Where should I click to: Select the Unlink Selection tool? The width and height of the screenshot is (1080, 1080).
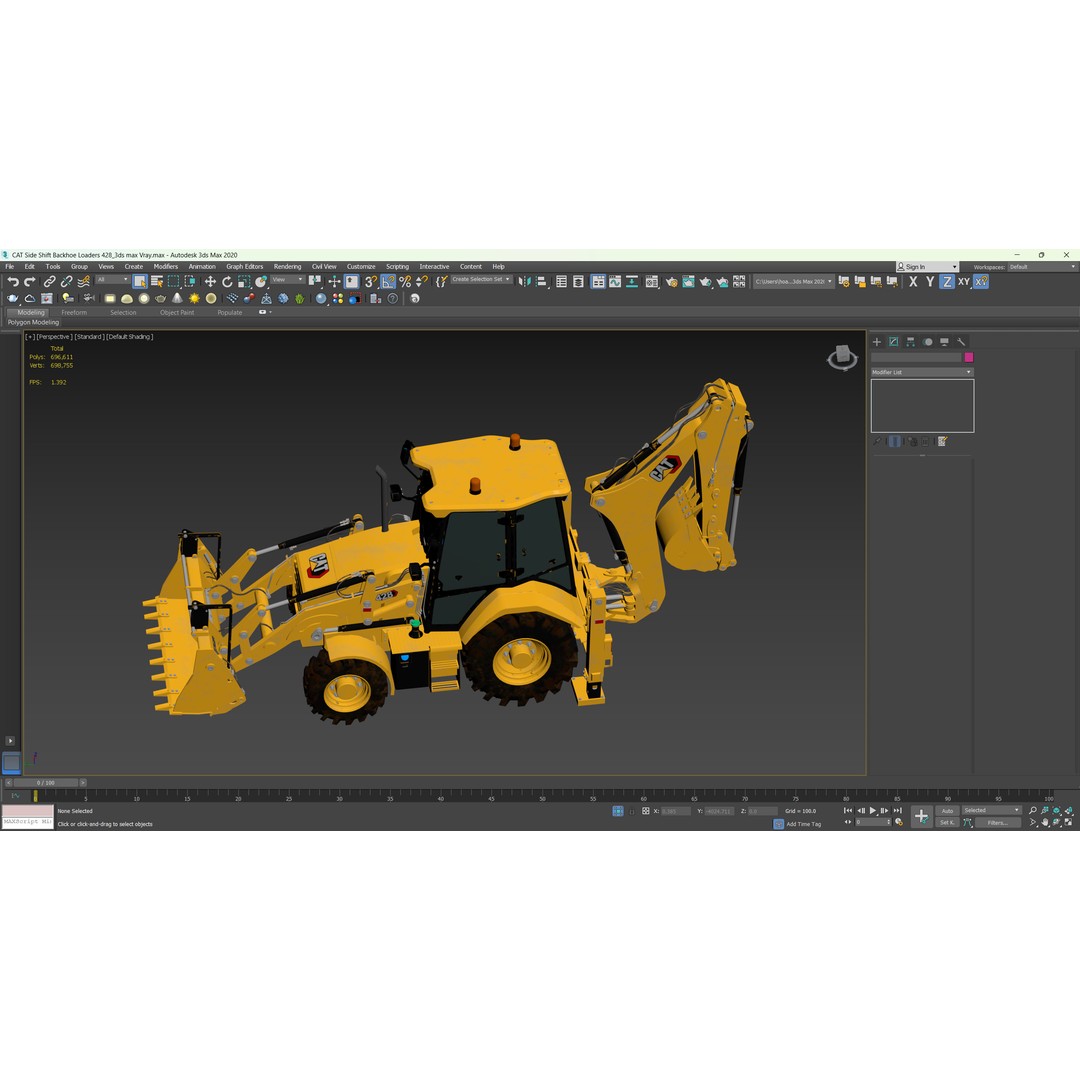click(66, 282)
